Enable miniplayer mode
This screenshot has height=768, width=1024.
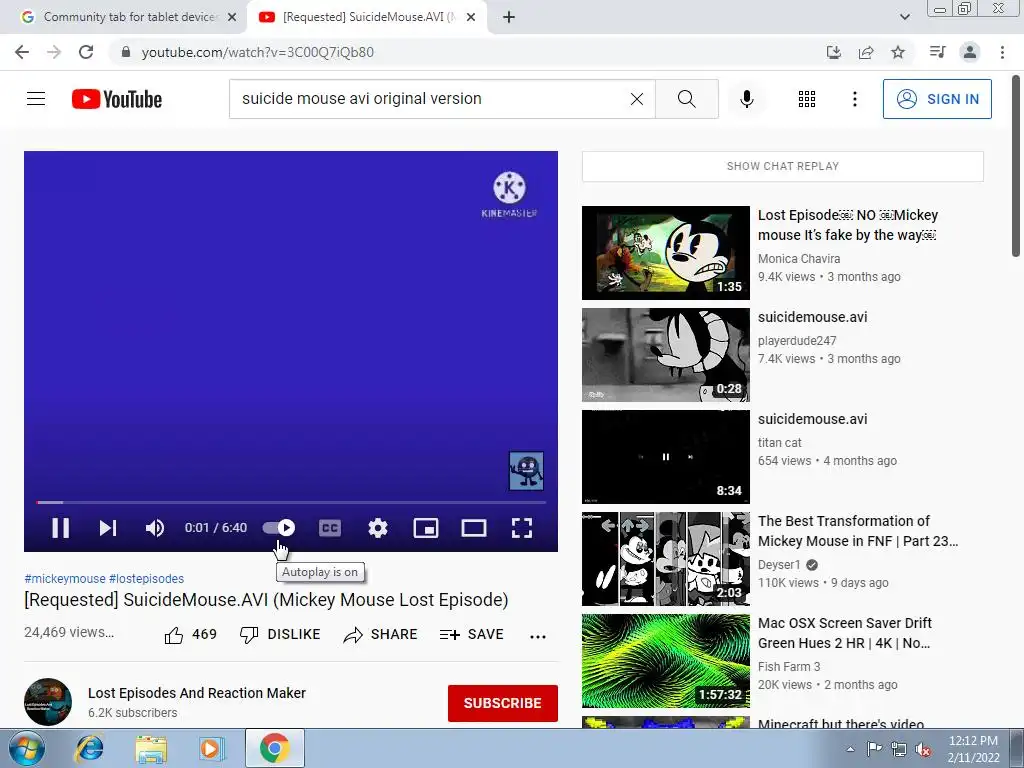426,528
